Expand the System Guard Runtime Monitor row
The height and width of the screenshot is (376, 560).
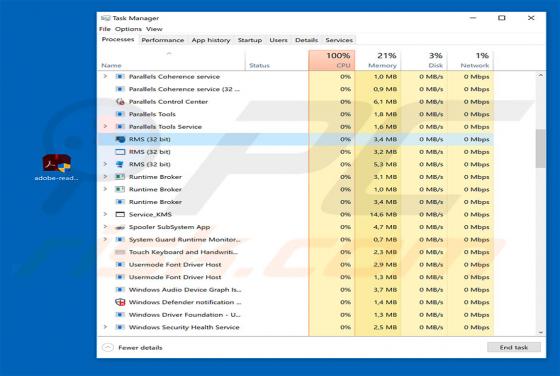(x=105, y=239)
